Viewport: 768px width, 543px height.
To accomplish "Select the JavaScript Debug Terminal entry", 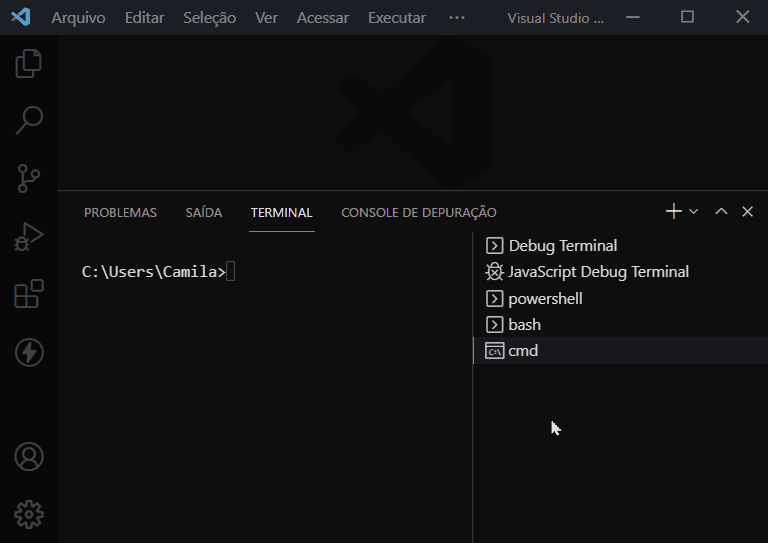I will coord(620,272).
